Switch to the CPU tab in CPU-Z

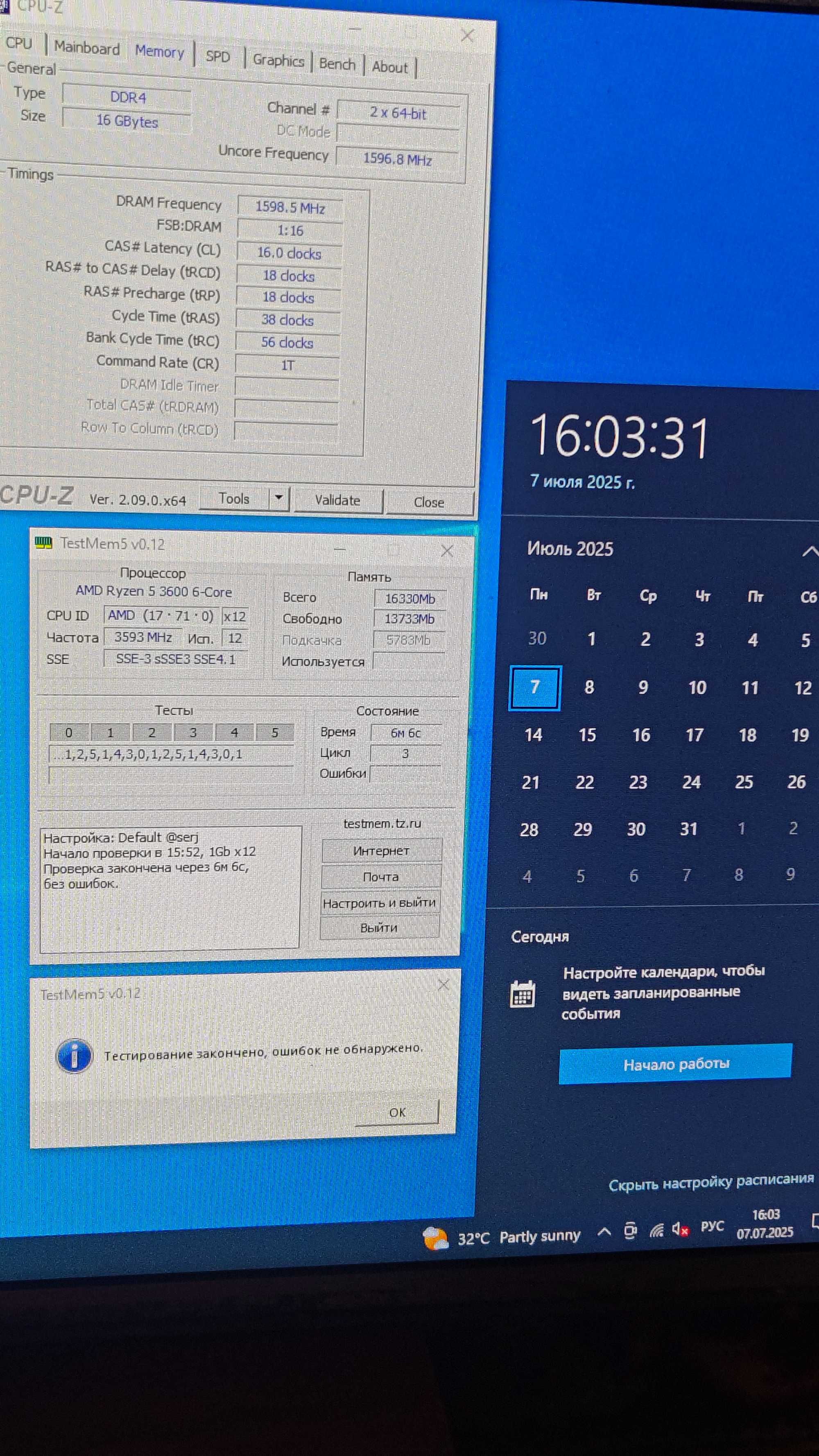[19, 43]
